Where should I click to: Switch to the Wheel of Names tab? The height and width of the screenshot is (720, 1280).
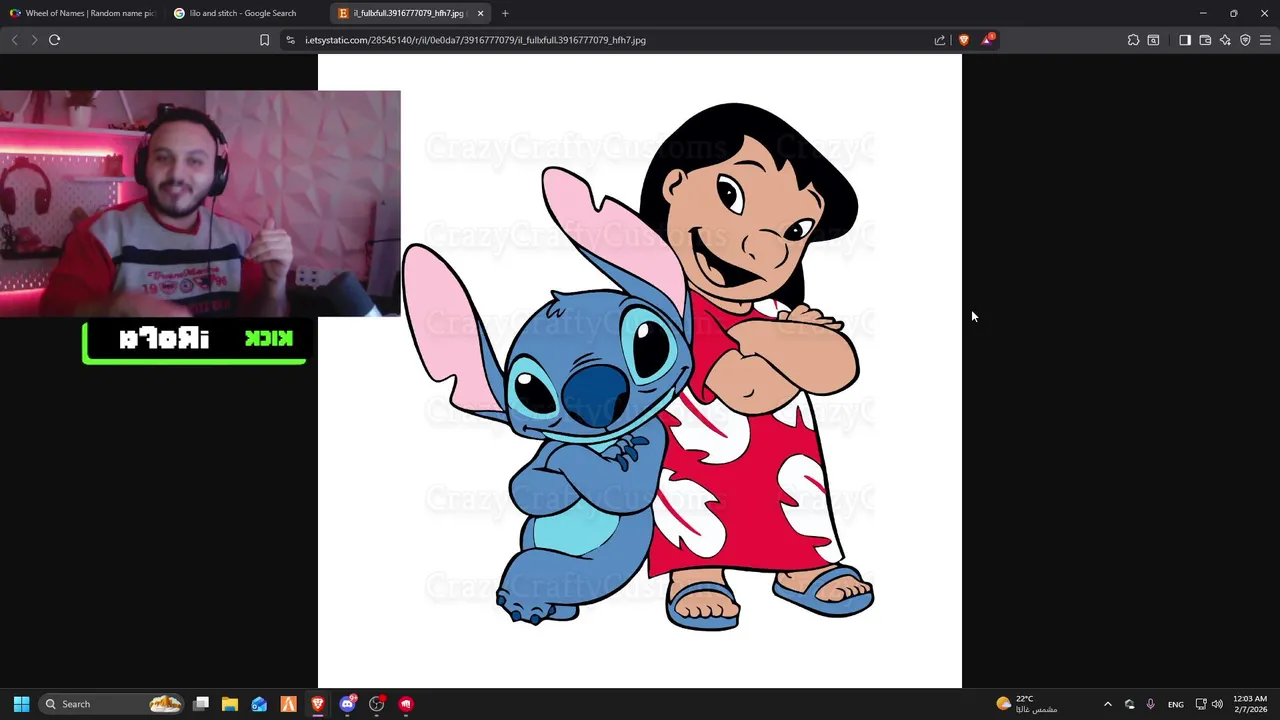click(83, 13)
